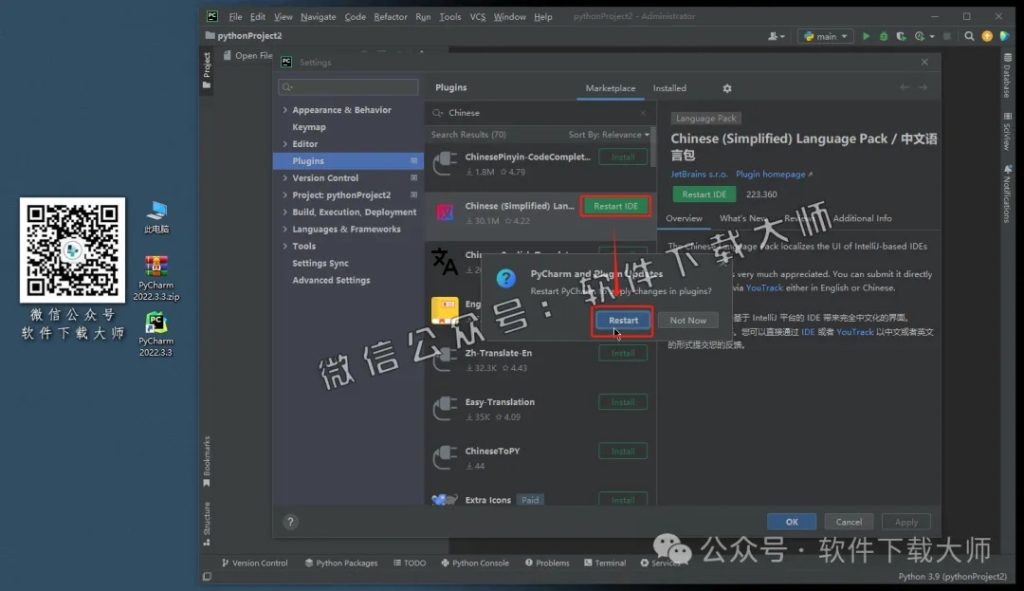1024x591 pixels.
Task: Open the main branch dropdown
Action: point(826,35)
